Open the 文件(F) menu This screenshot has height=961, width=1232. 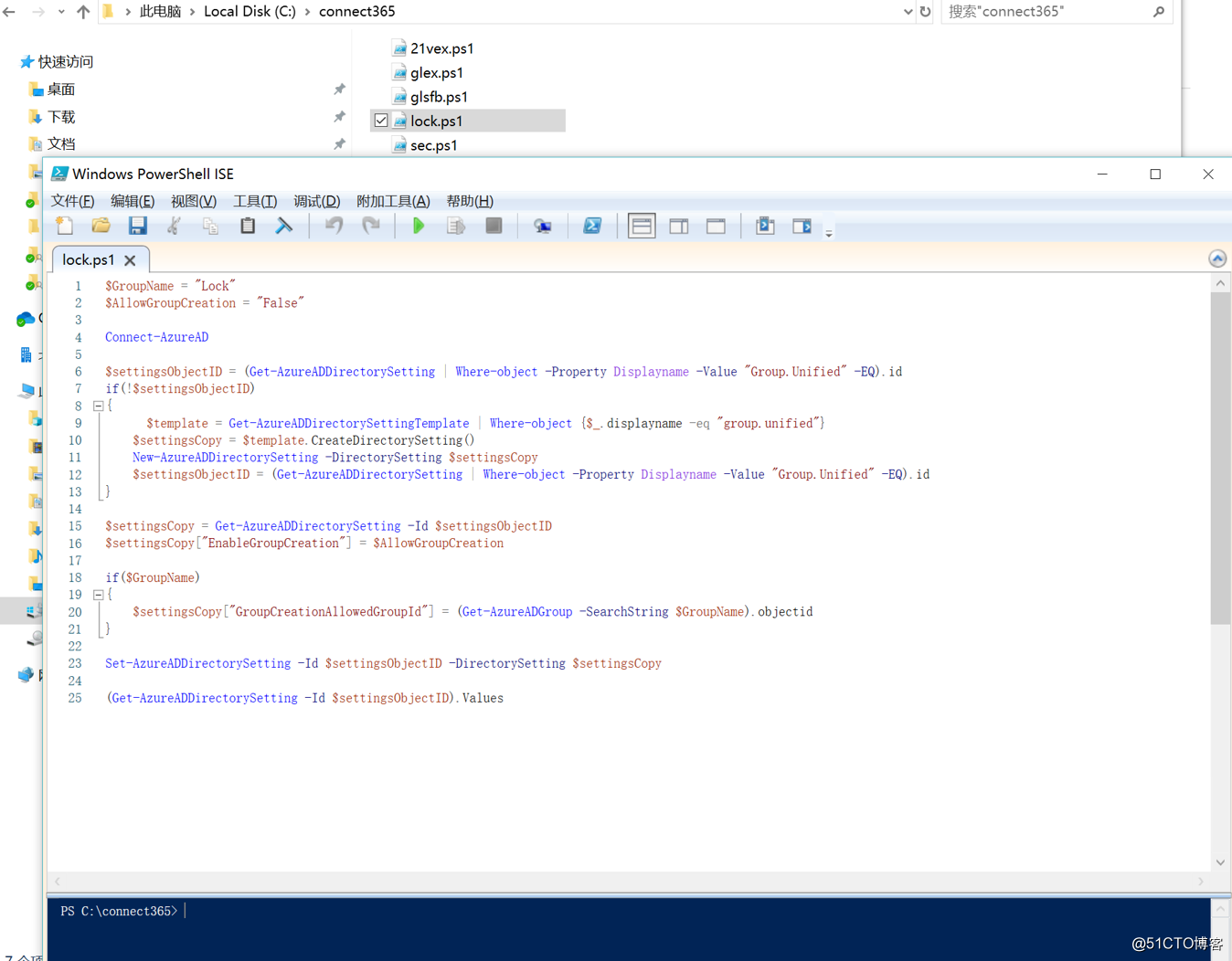[72, 201]
